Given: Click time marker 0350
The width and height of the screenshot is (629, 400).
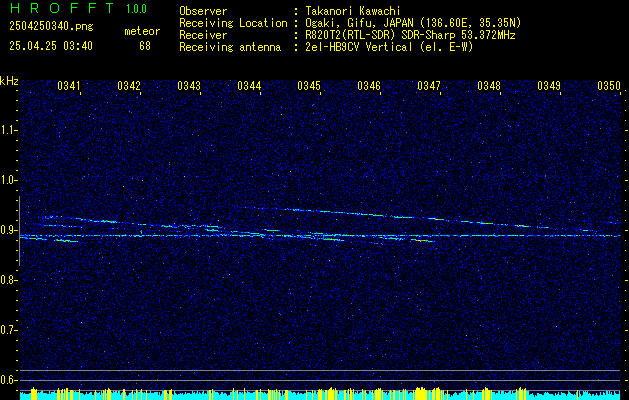Looking at the screenshot, I should pyautogui.click(x=609, y=86).
